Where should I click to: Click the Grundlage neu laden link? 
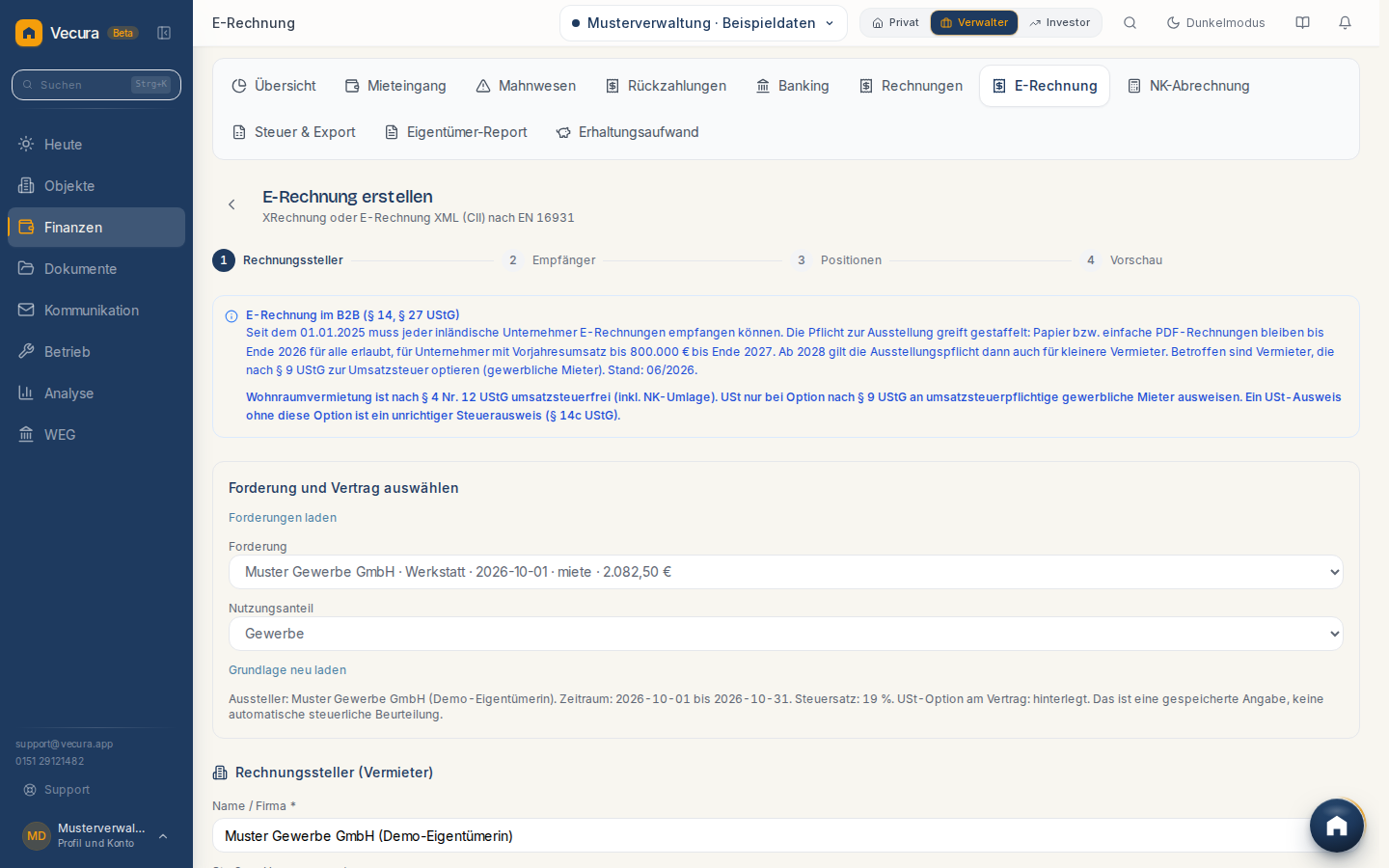click(x=287, y=670)
